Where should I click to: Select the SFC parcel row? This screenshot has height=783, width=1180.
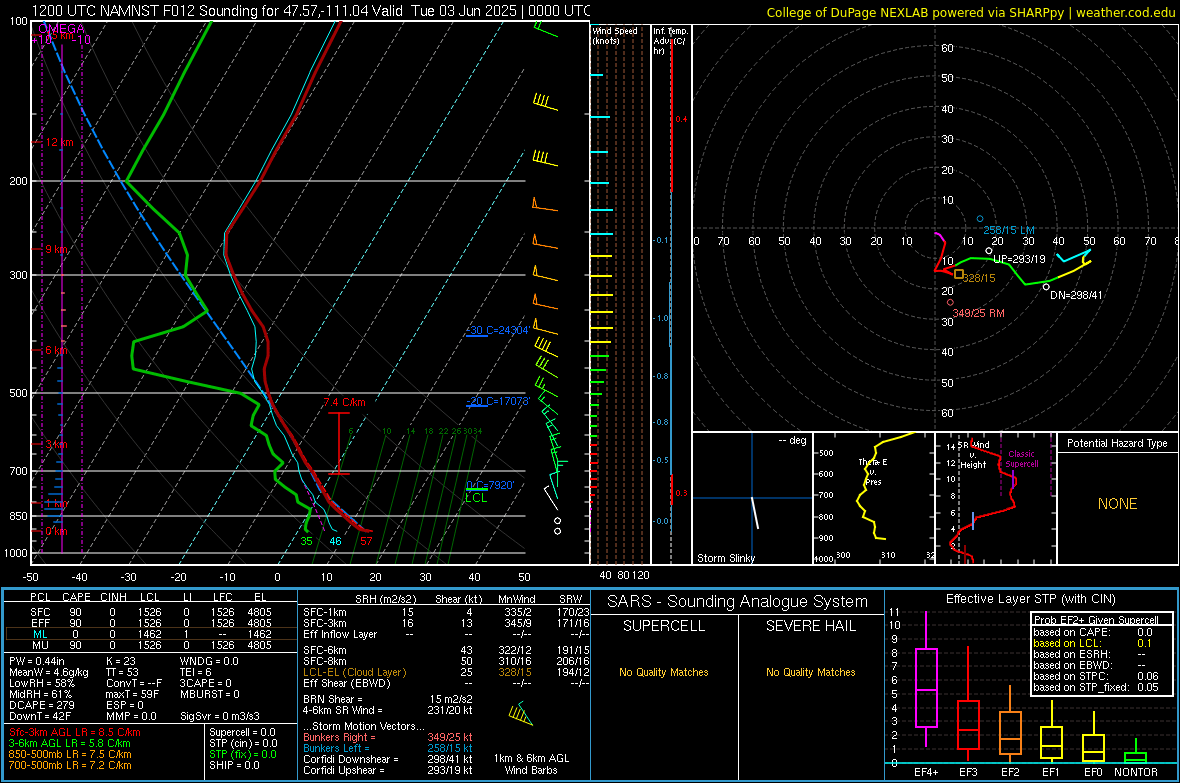coord(151,612)
